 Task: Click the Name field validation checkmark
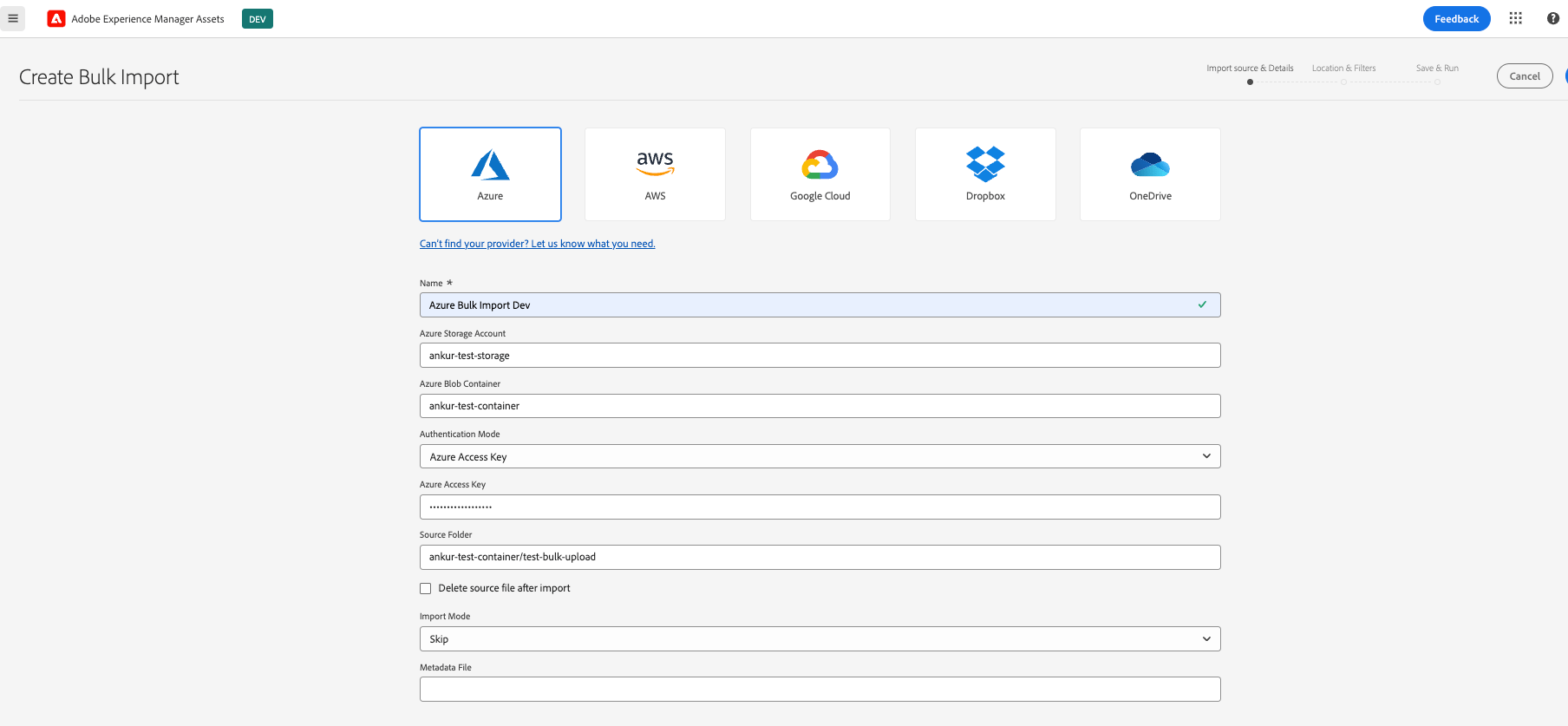point(1202,304)
